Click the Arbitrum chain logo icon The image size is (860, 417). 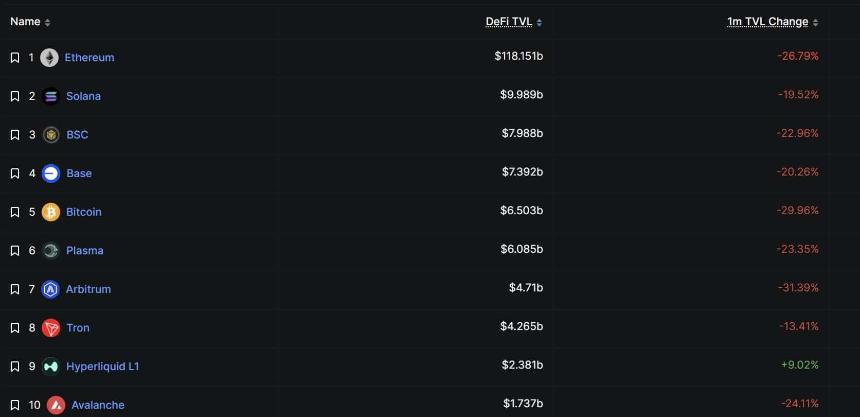point(51,289)
